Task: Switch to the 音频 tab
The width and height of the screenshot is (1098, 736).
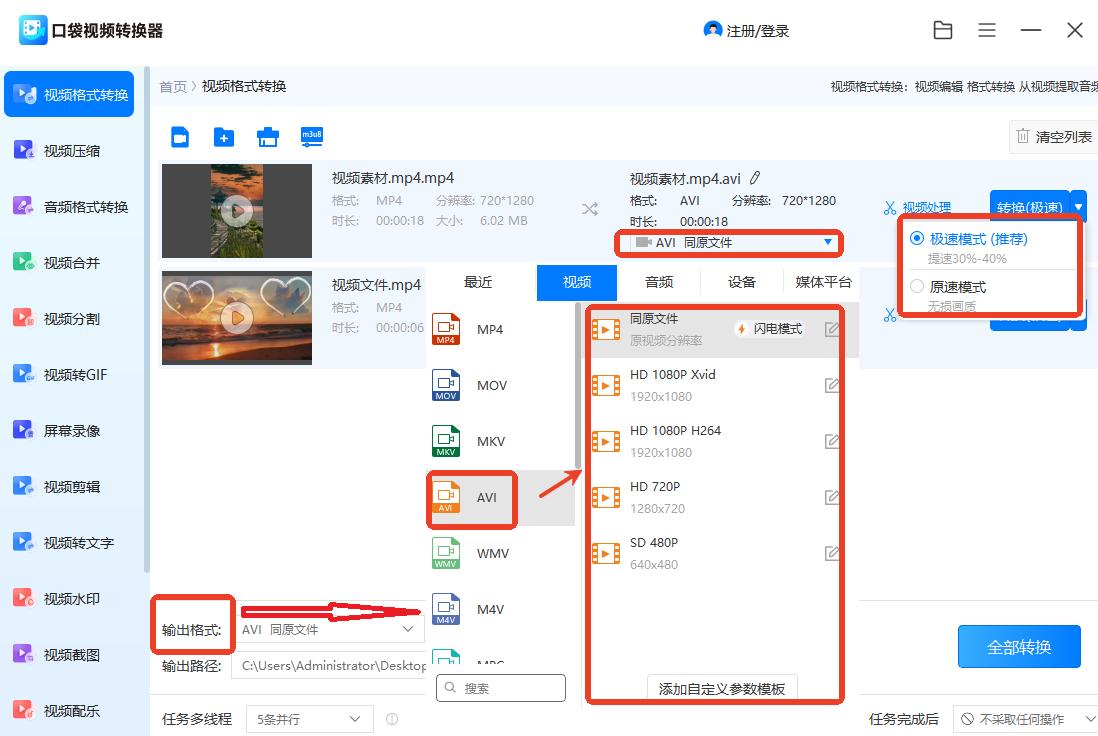Action: pyautogui.click(x=658, y=282)
